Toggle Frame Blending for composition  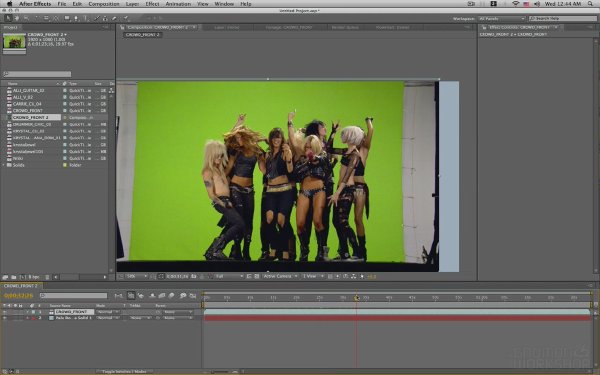161,295
